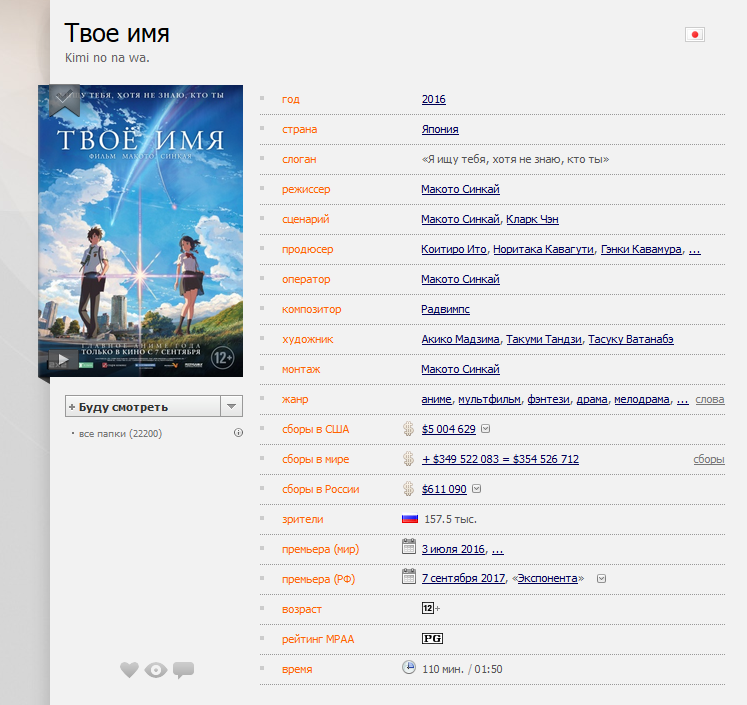747x705 pixels.
Task: Open the мелодрама genre link
Action: [x=642, y=399]
